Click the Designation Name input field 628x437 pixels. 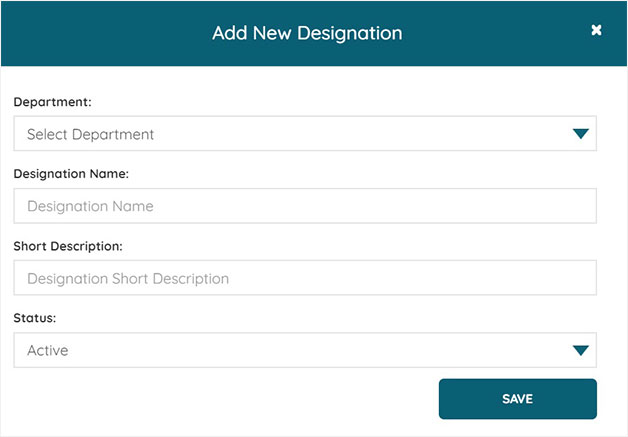[305, 206]
